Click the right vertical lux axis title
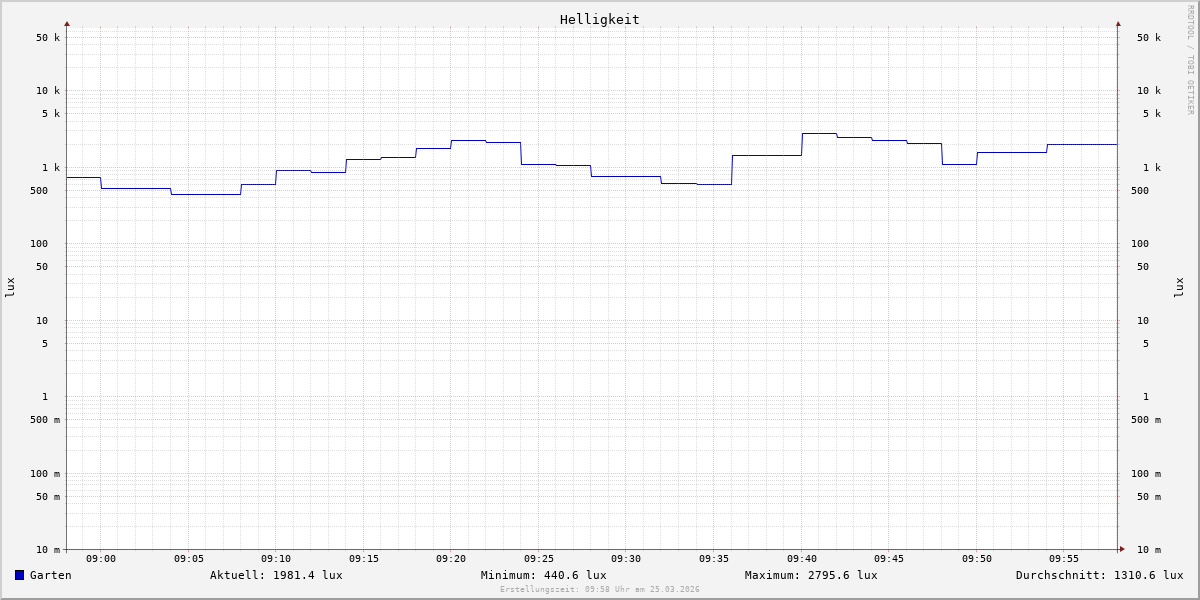The width and height of the screenshot is (1200, 600). [1179, 287]
